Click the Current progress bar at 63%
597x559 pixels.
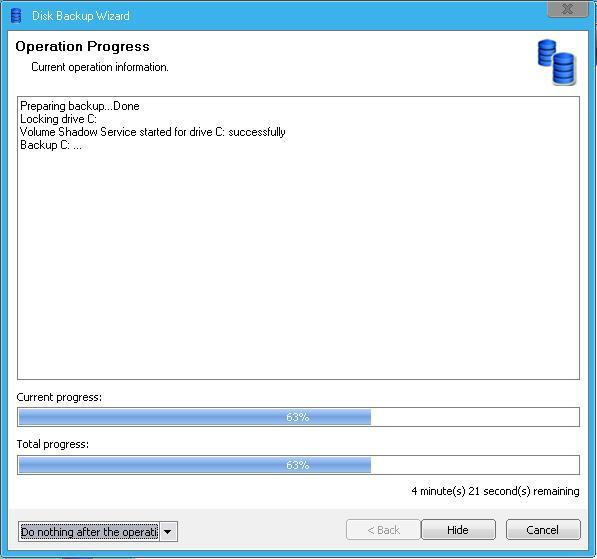(298, 417)
